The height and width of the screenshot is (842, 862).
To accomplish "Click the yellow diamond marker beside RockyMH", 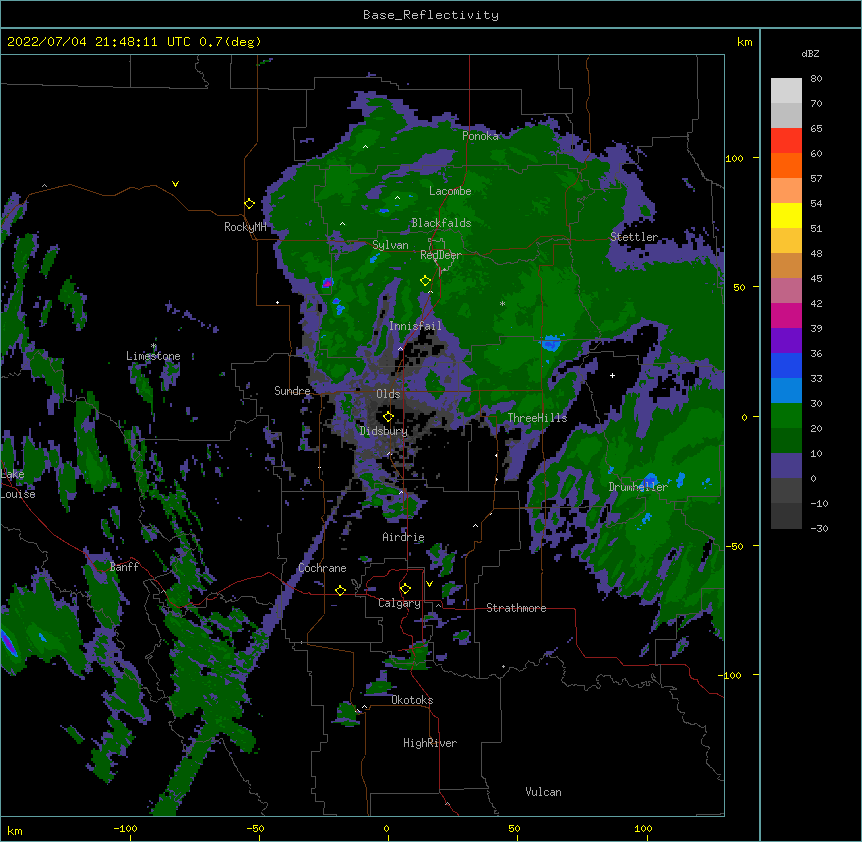I will (249, 204).
